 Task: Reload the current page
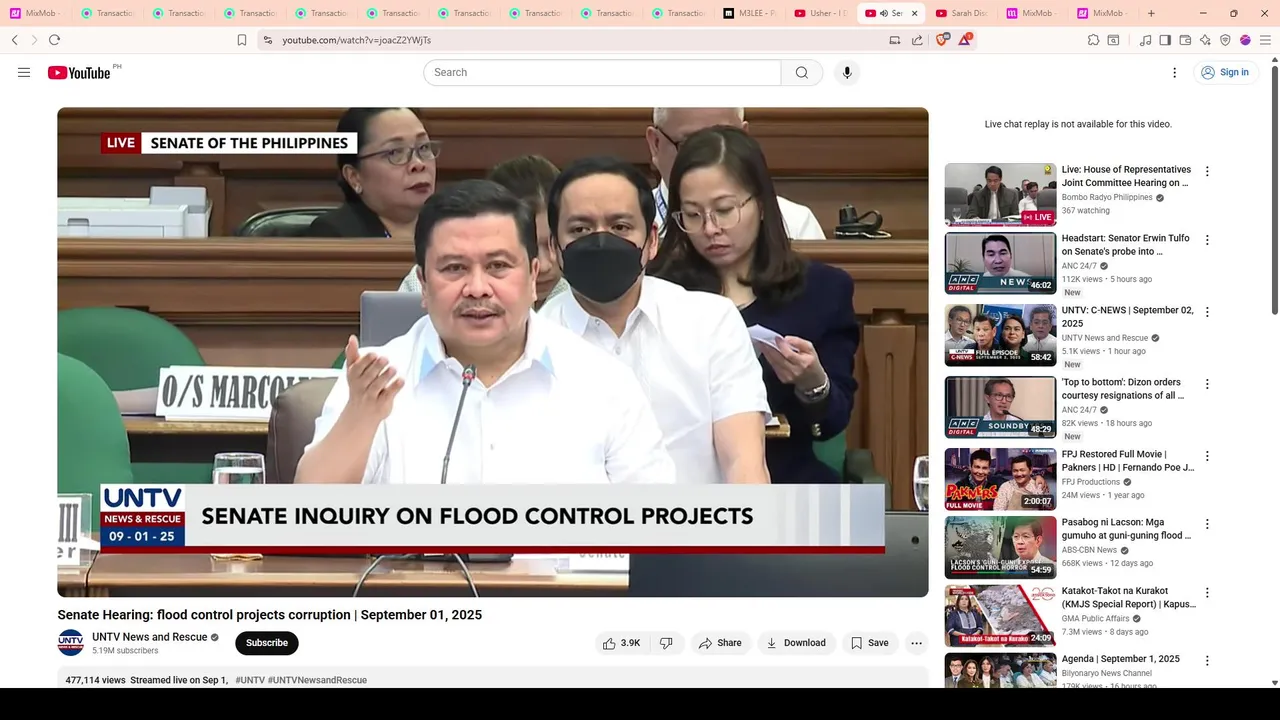(x=54, y=40)
